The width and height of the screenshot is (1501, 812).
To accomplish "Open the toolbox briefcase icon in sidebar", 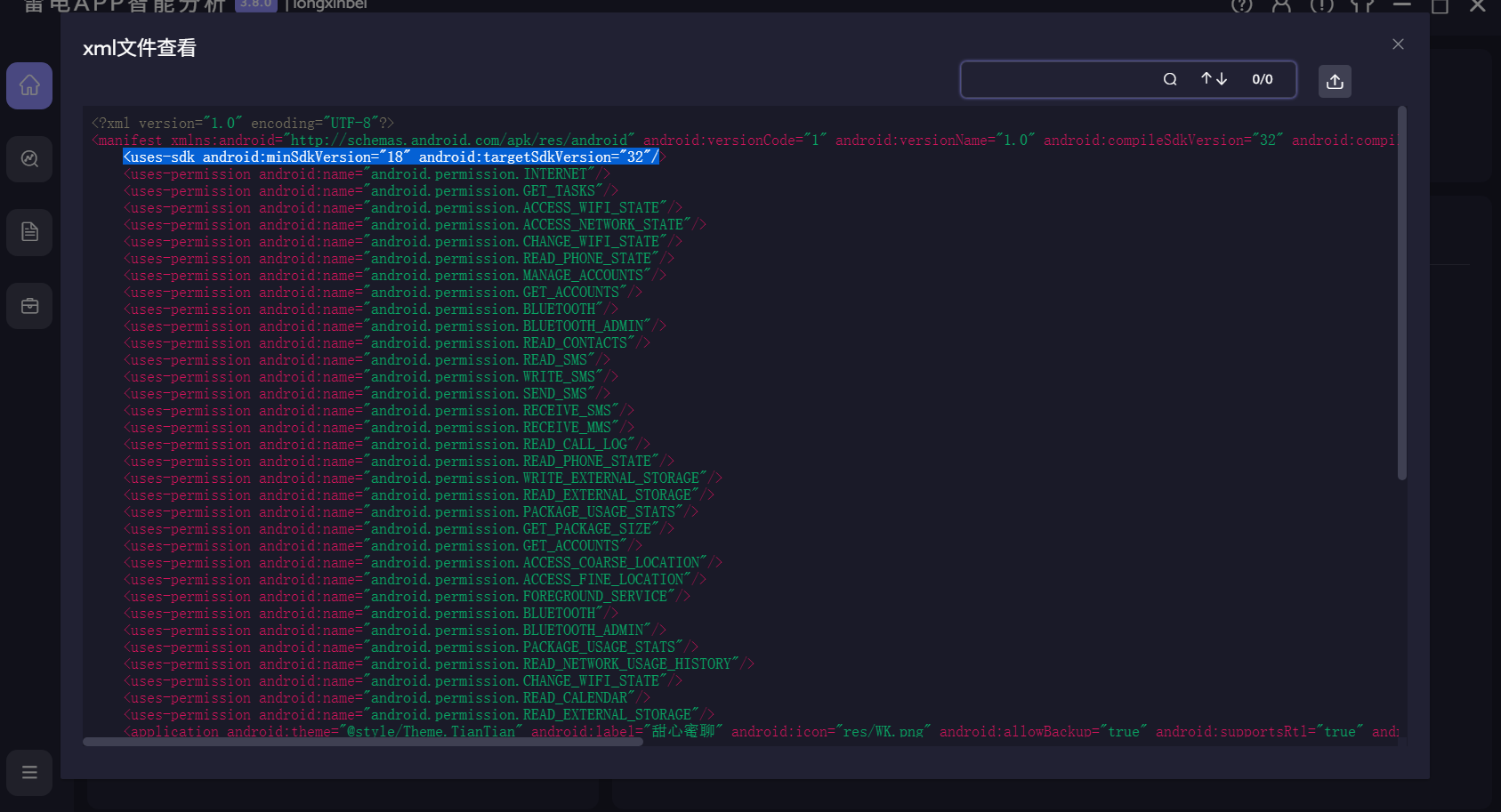I will (29, 306).
